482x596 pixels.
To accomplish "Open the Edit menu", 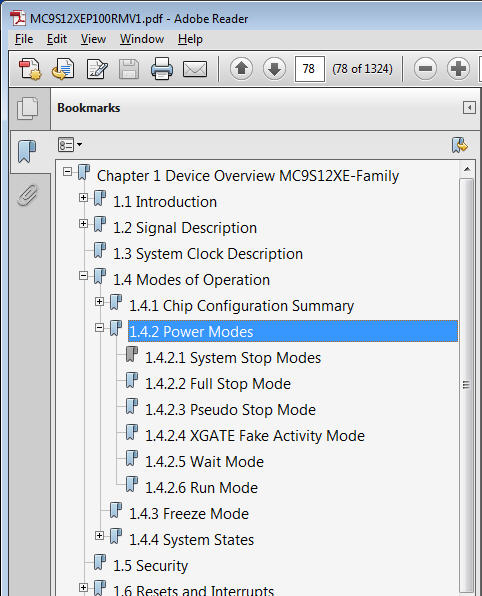I will click(x=57, y=39).
